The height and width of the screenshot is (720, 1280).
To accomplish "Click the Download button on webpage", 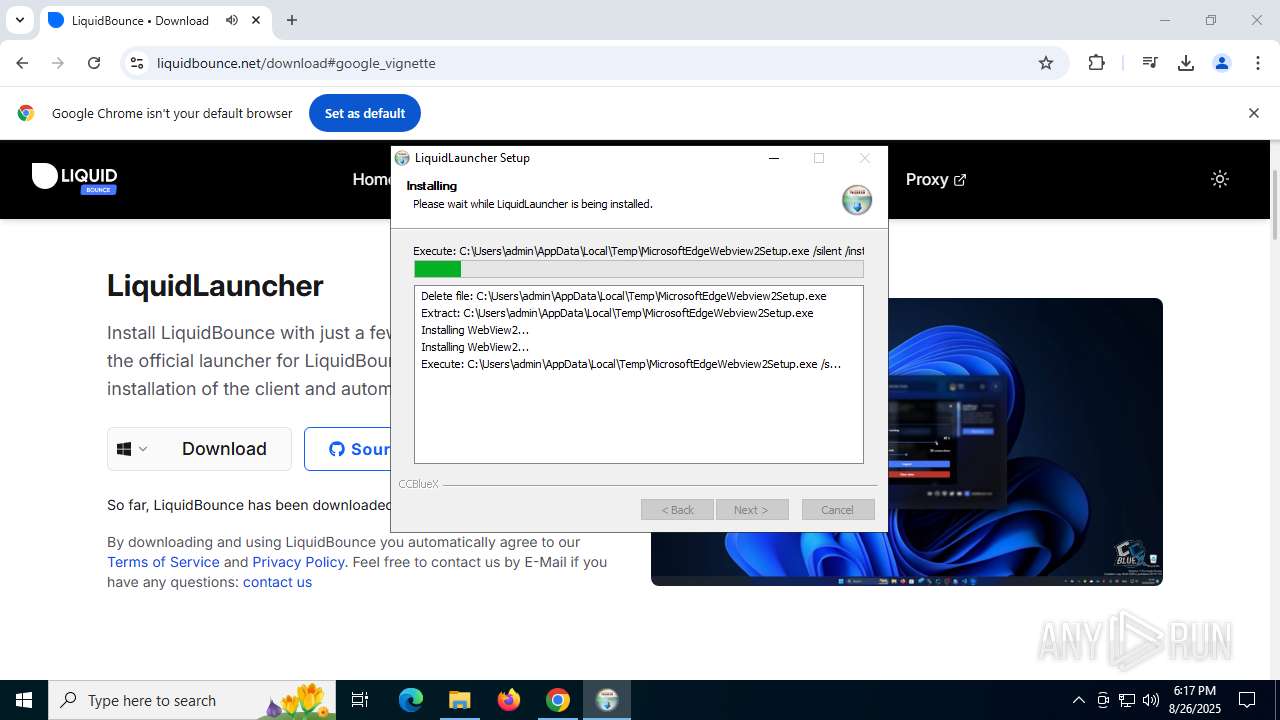I will tap(224, 449).
